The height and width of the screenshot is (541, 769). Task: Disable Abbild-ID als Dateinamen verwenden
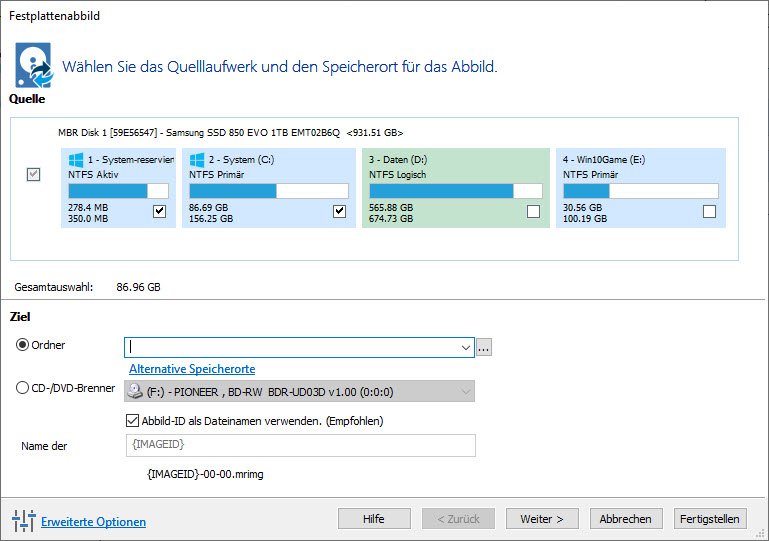133,421
